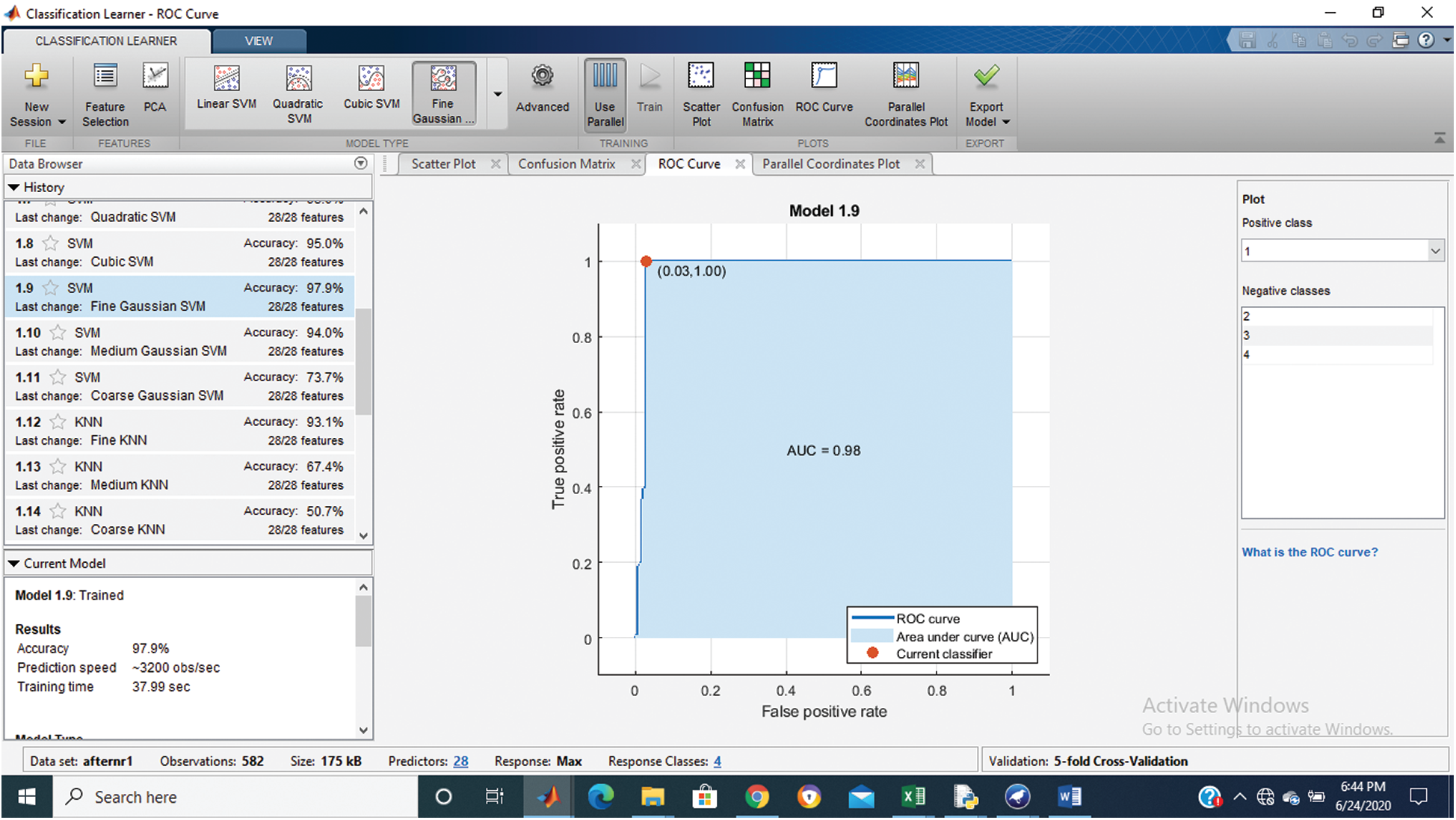Switch to the Confusion Matrix document tab
The height and width of the screenshot is (820, 1456).
[567, 164]
